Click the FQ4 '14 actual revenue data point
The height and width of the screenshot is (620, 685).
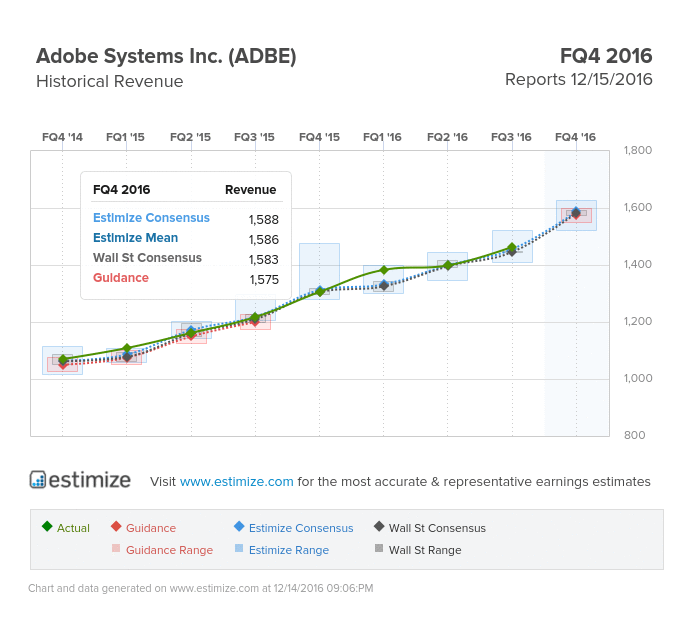pos(62,360)
